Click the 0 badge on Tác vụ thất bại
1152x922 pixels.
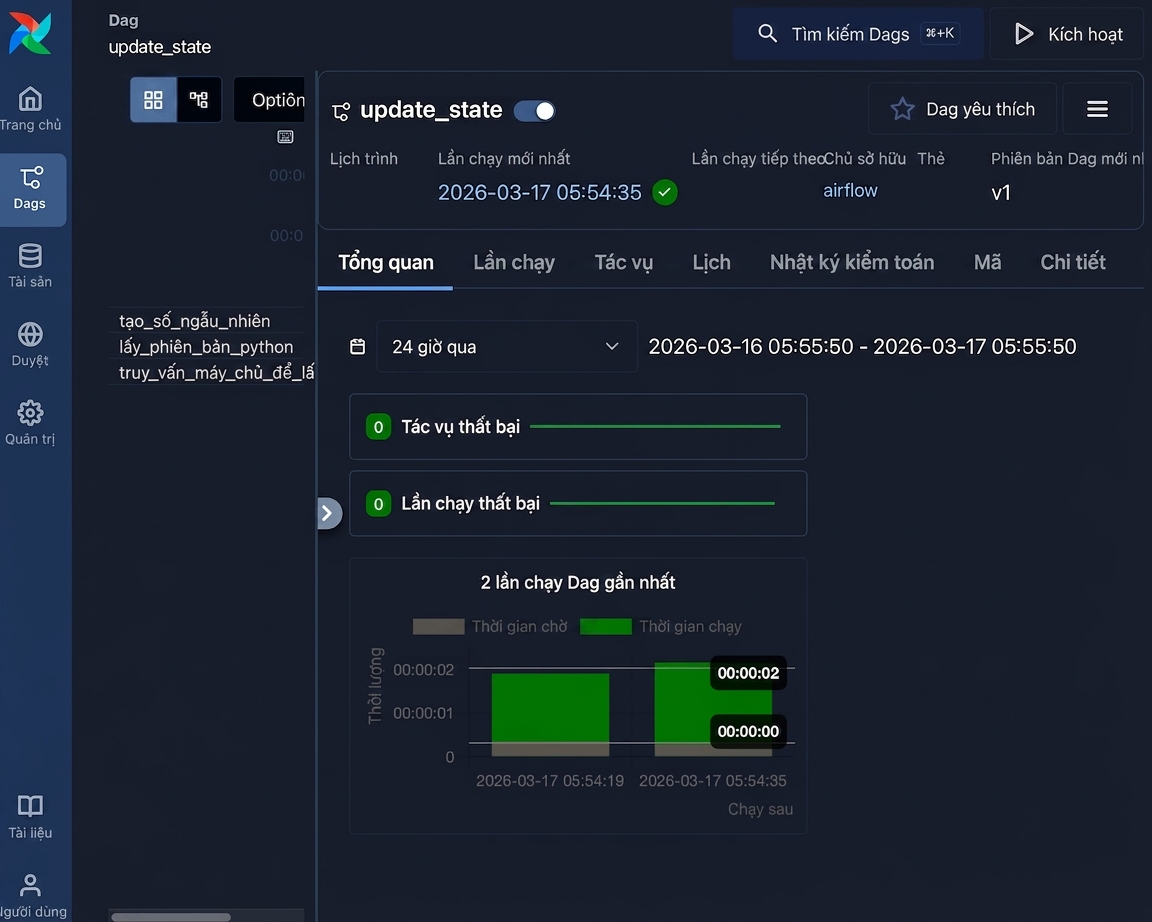point(378,427)
